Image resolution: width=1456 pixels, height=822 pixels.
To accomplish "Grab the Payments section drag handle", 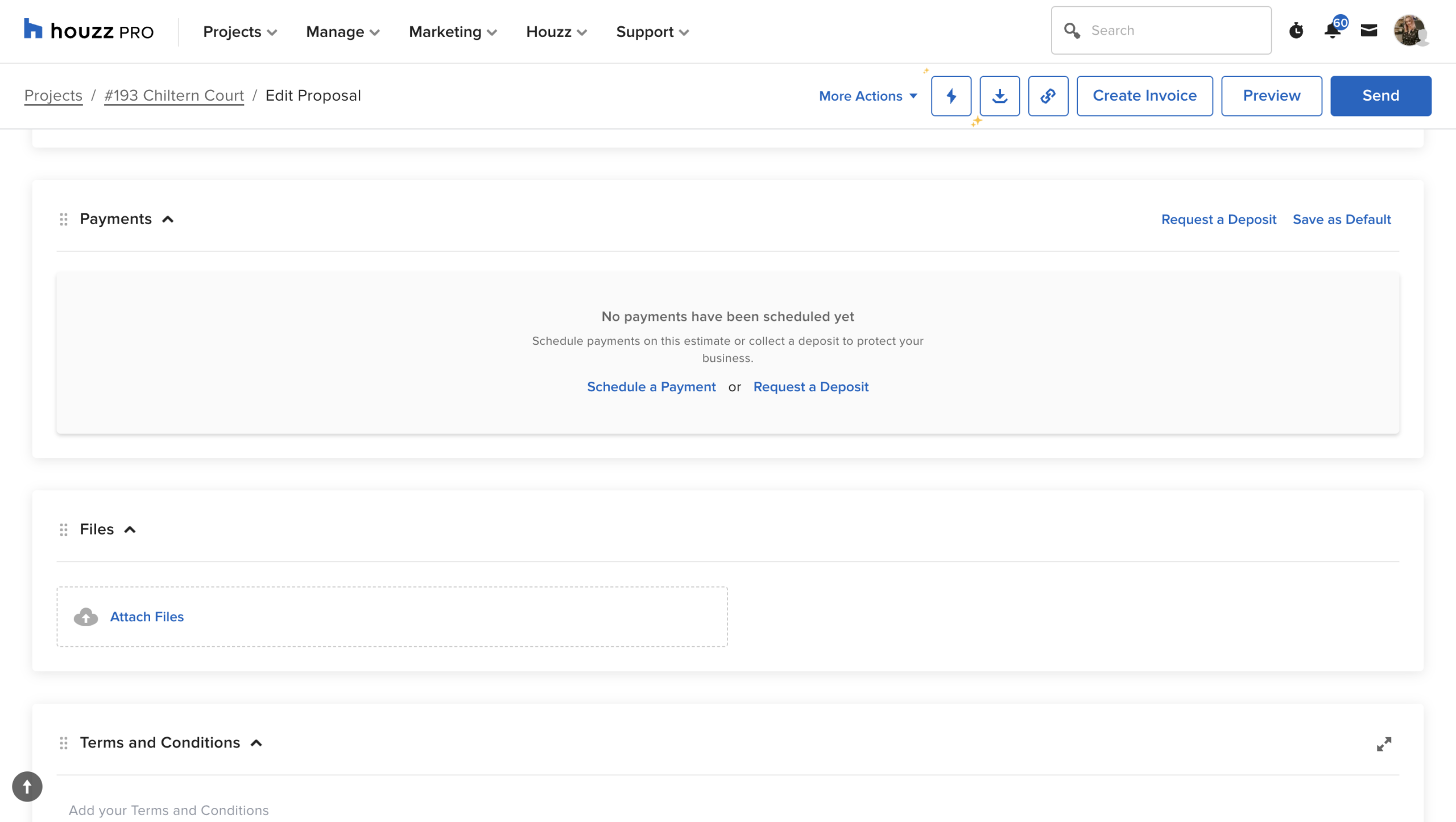I will [x=64, y=220].
